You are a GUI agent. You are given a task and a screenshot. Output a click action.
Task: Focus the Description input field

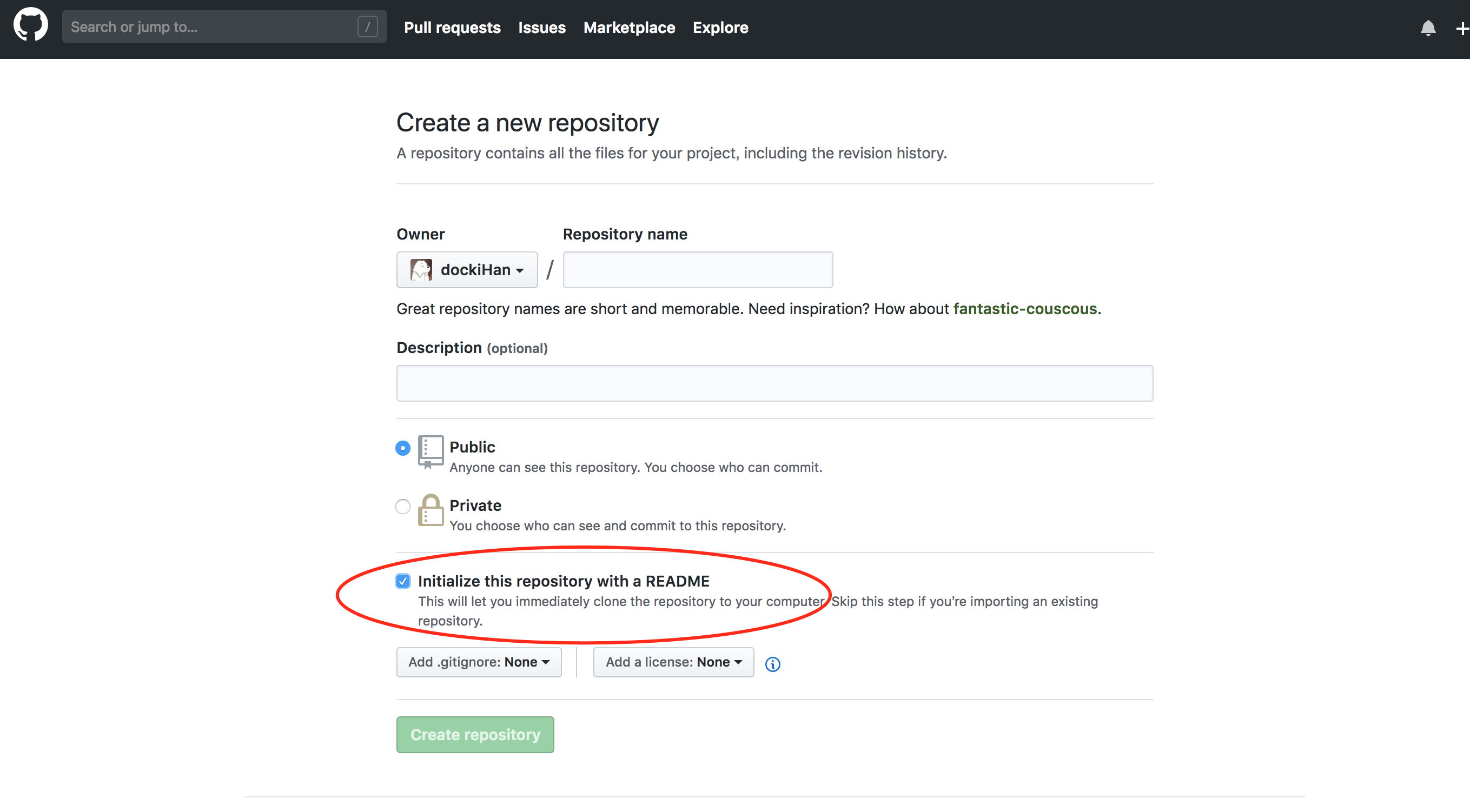(774, 383)
